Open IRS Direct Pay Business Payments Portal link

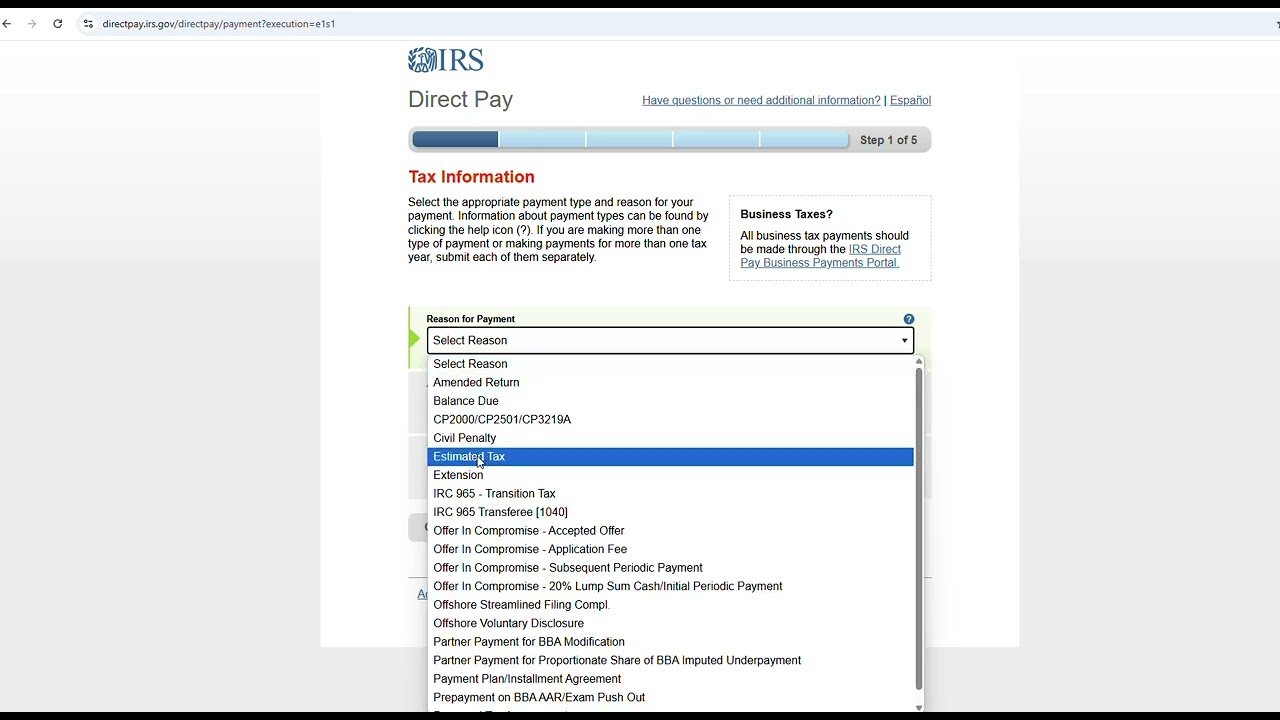click(821, 256)
